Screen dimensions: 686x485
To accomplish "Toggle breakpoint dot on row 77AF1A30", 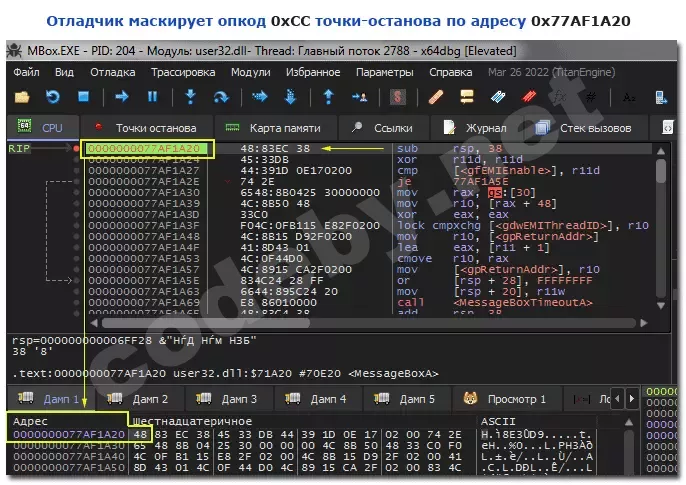I will [76, 192].
